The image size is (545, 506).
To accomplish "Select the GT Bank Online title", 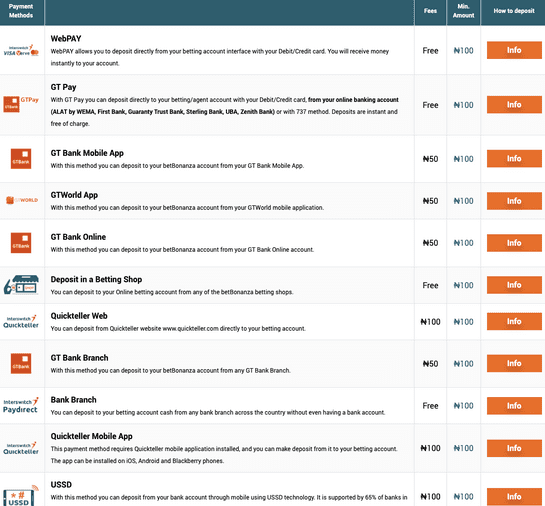I will 78,237.
